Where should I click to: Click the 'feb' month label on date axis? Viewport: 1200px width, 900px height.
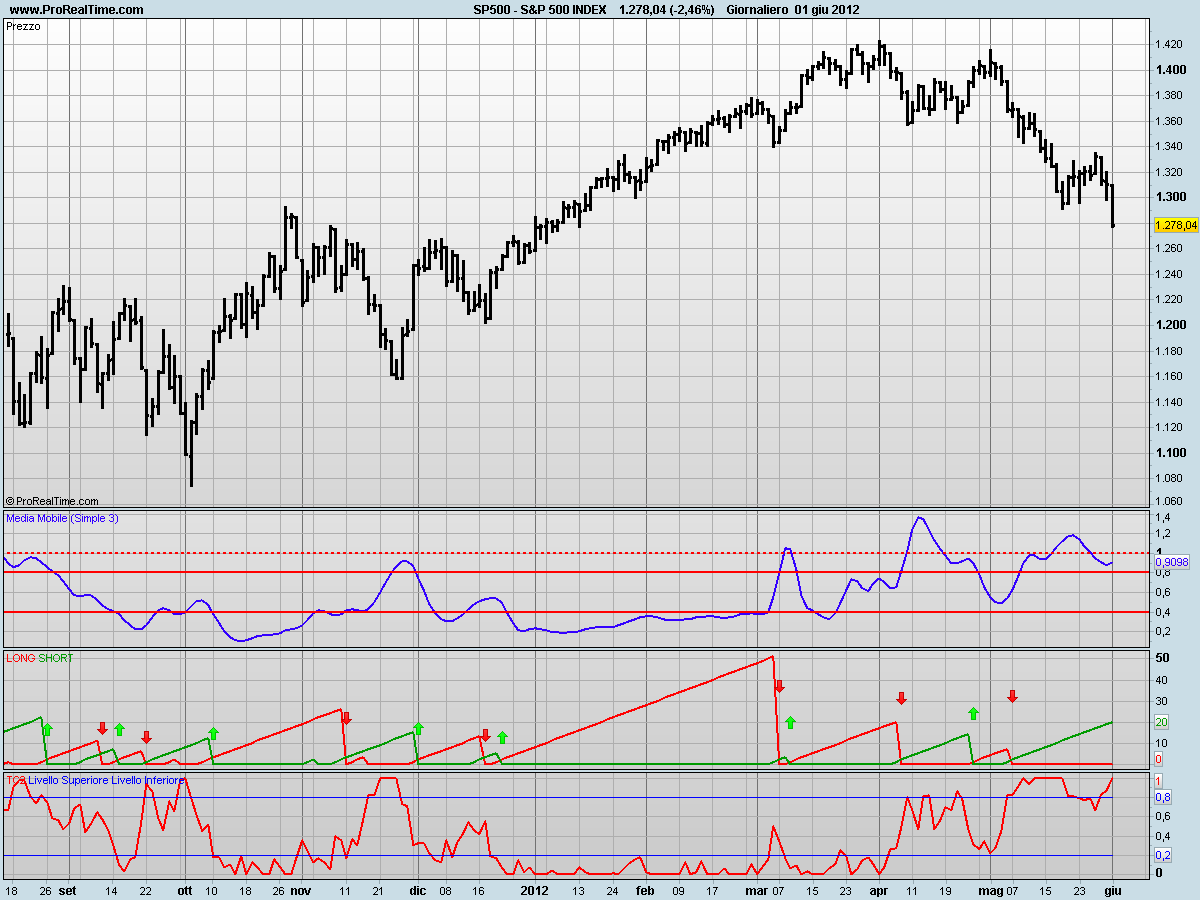645,889
